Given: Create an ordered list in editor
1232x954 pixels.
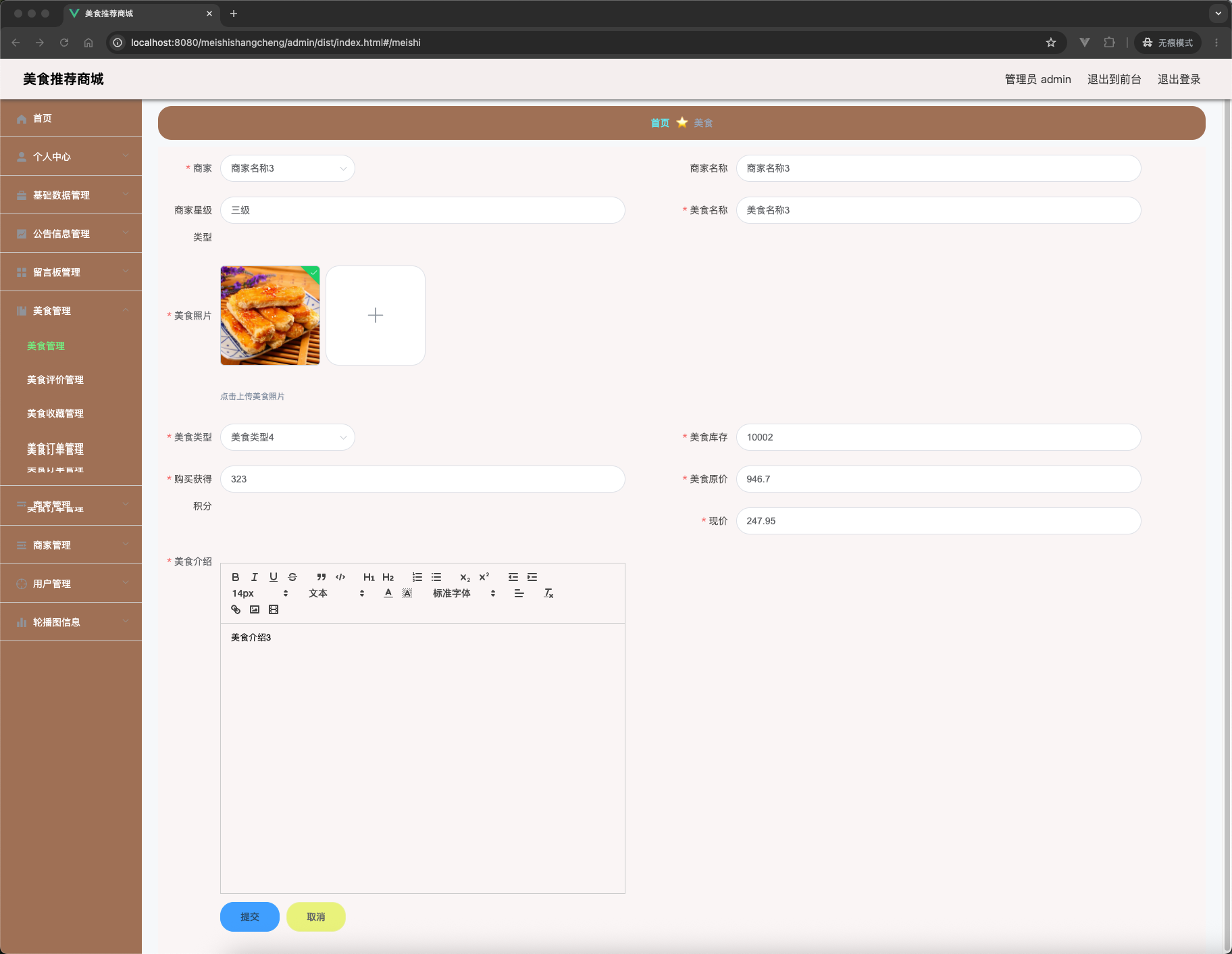Looking at the screenshot, I should (417, 577).
